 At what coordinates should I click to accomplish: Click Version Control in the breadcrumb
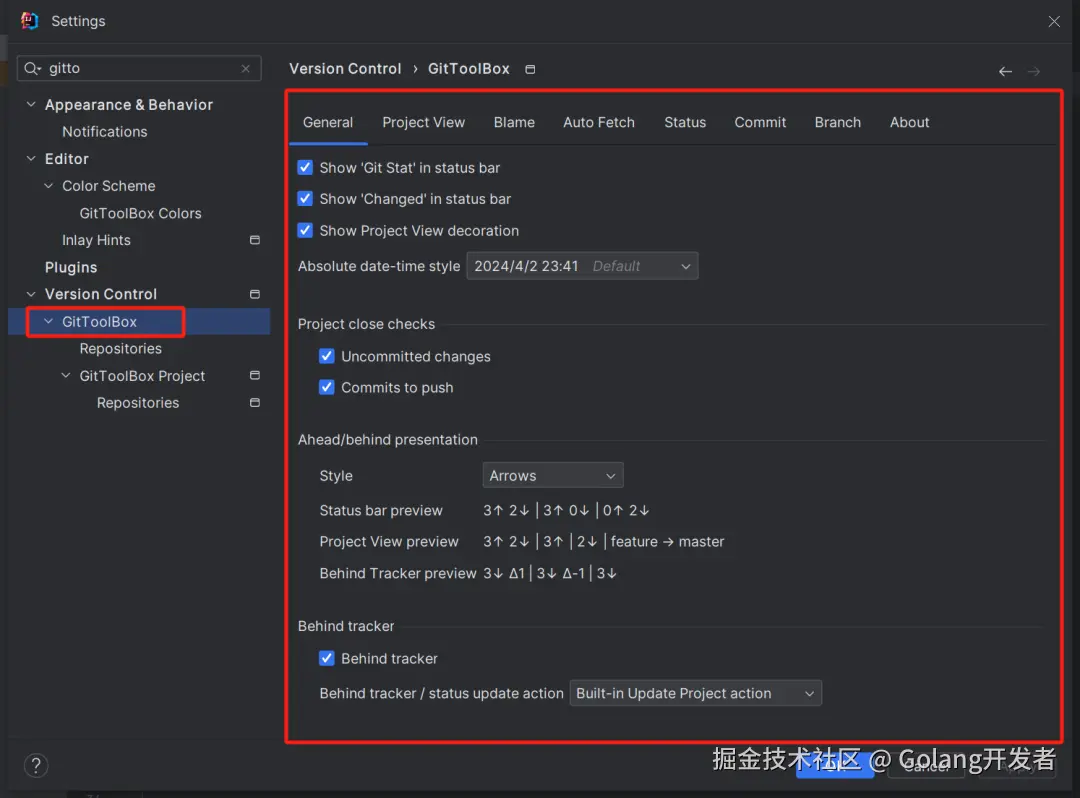coord(345,69)
